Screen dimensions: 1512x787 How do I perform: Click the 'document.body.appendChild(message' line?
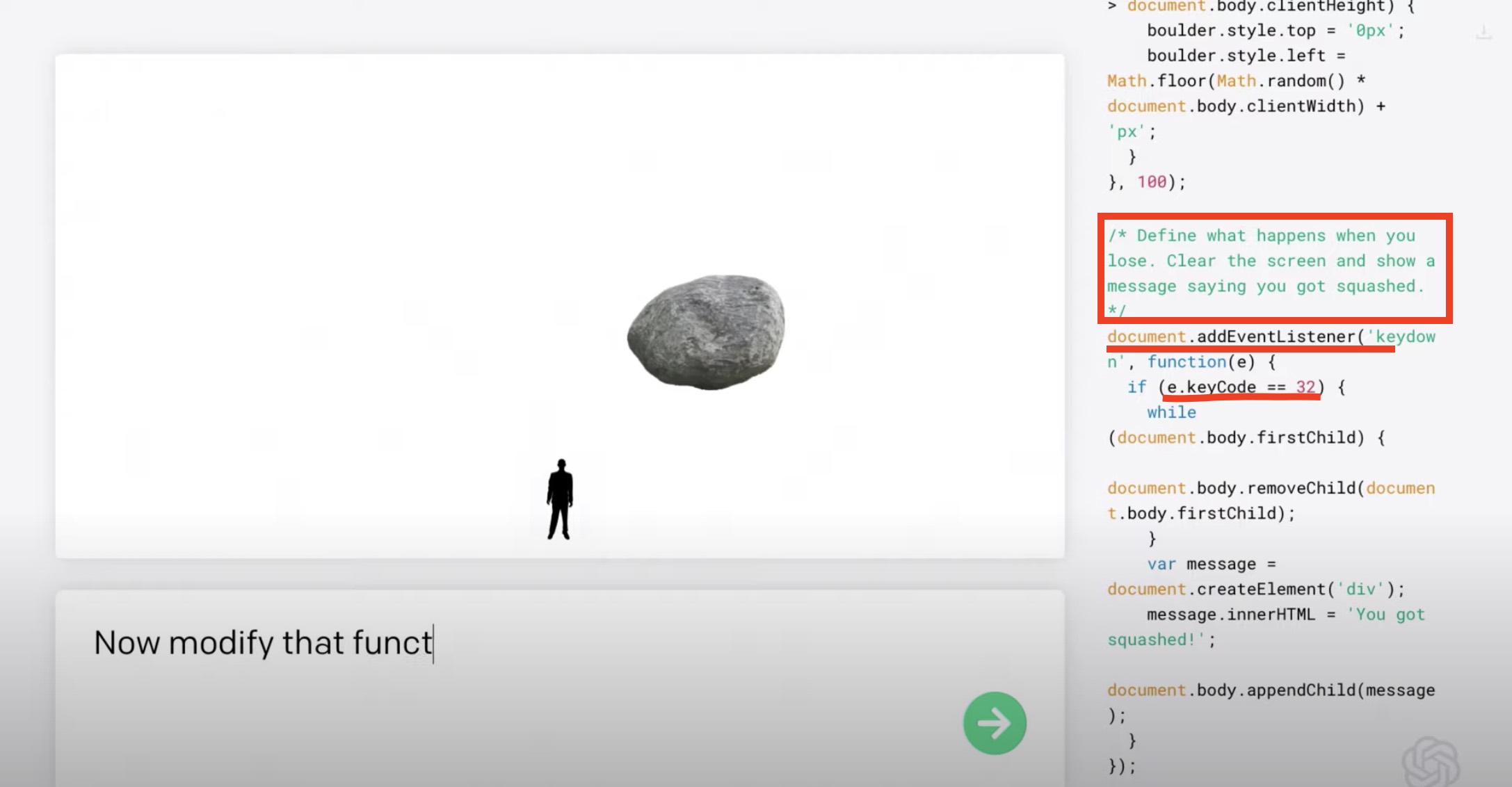pos(1271,690)
